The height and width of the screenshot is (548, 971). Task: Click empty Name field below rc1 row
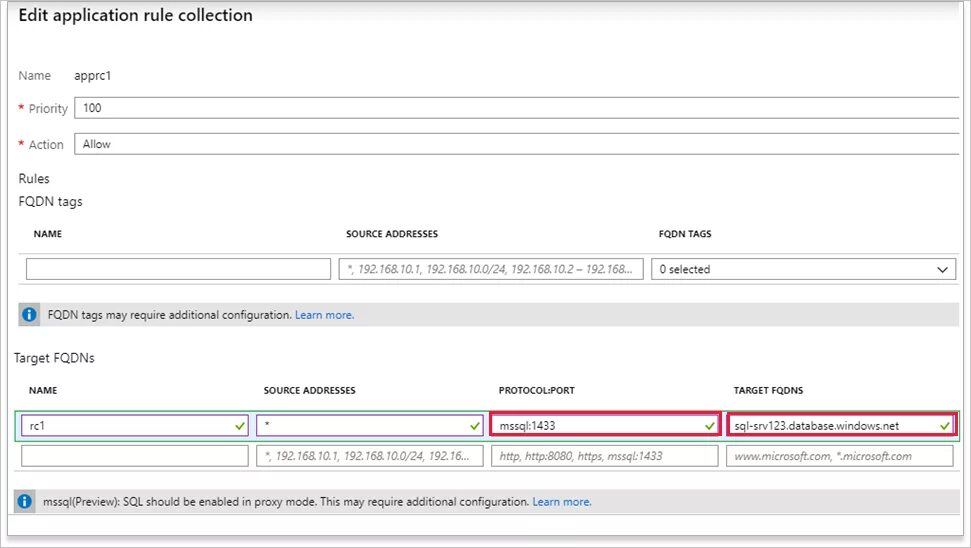134,456
